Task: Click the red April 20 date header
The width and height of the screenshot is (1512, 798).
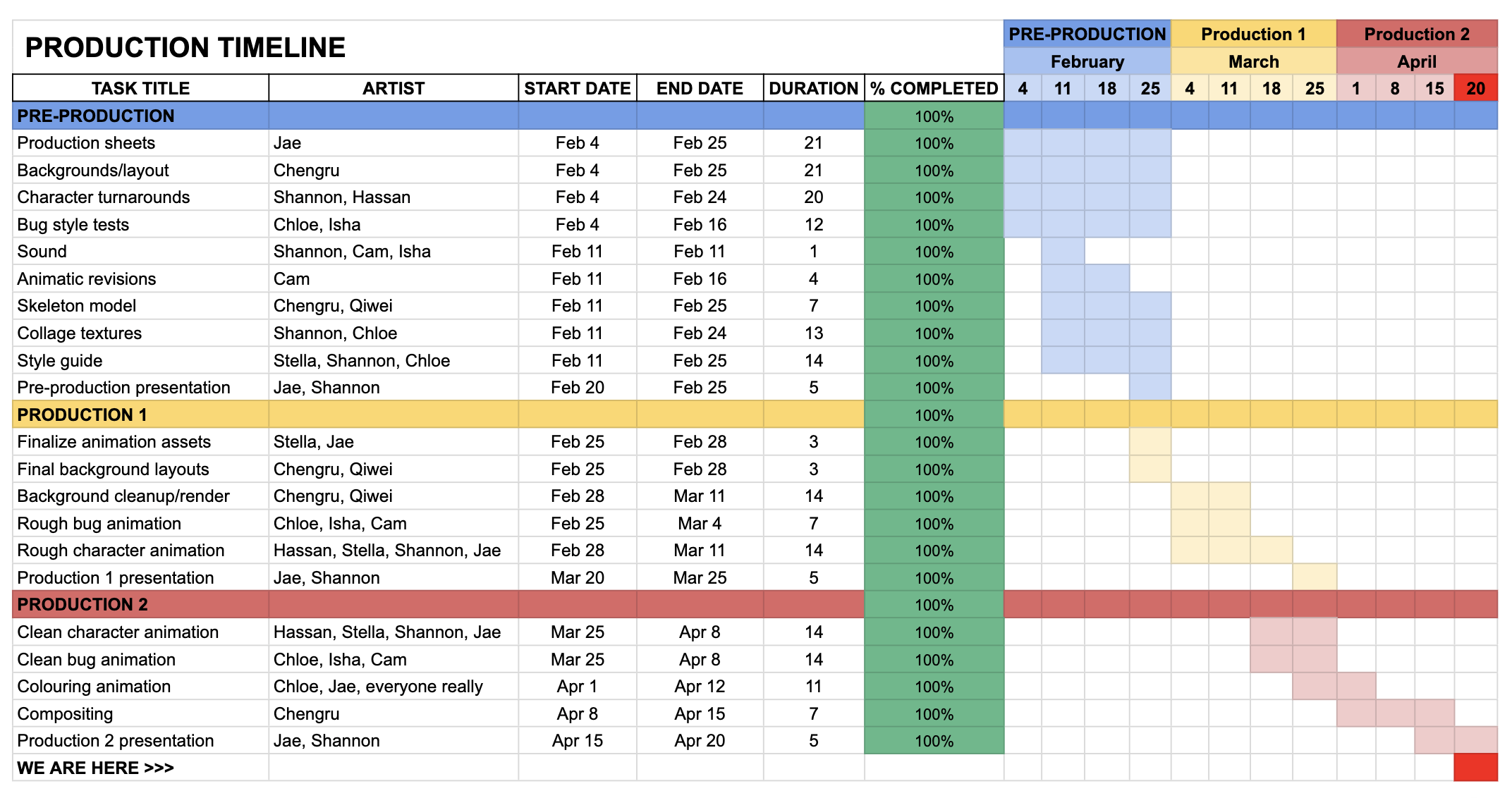Action: (1475, 88)
